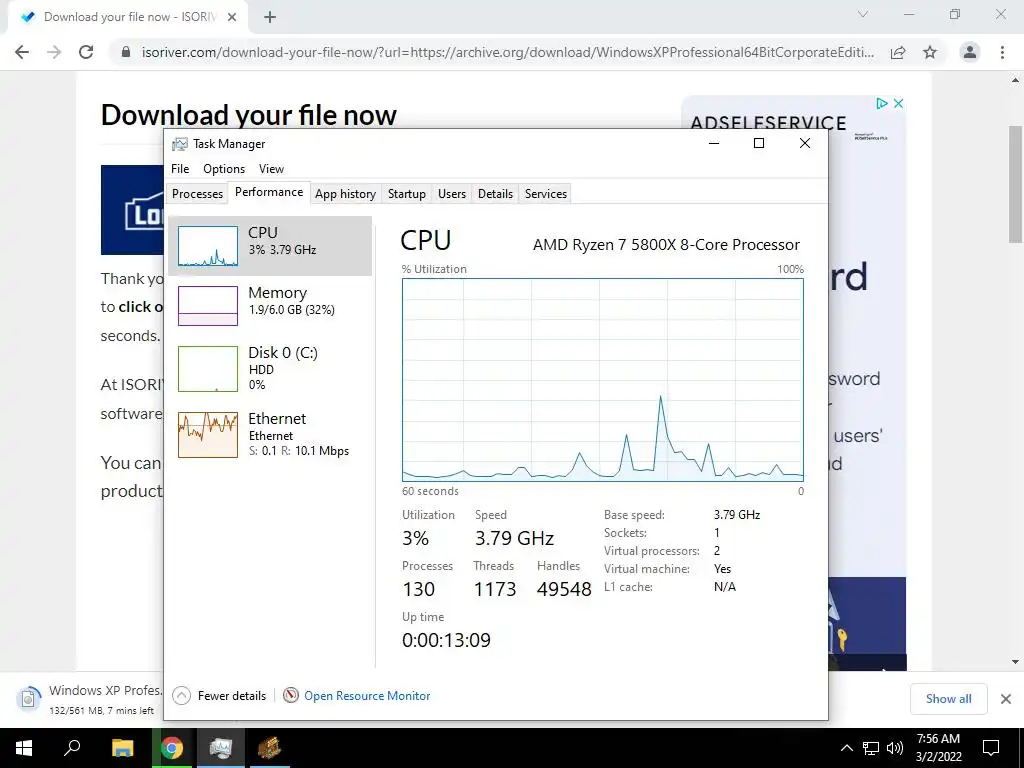Screen dimensions: 1024x768
Task: Click the up time value 0:00:13:09
Action: (x=446, y=640)
